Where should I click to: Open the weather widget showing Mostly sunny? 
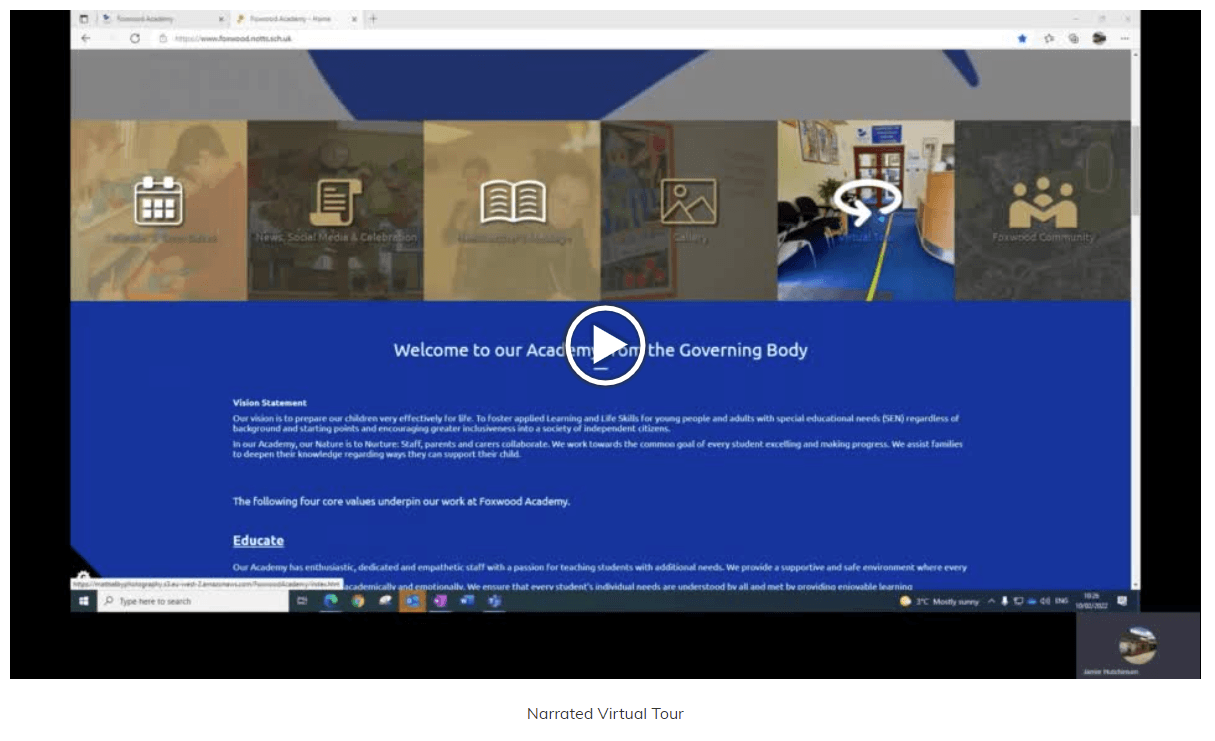coord(938,601)
